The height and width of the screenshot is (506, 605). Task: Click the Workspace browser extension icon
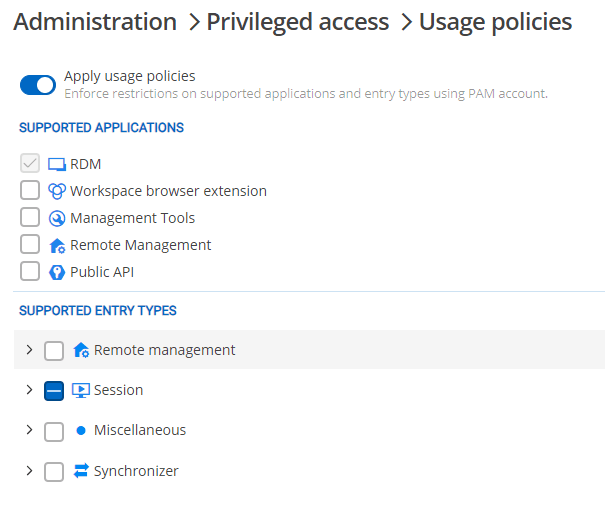point(57,191)
